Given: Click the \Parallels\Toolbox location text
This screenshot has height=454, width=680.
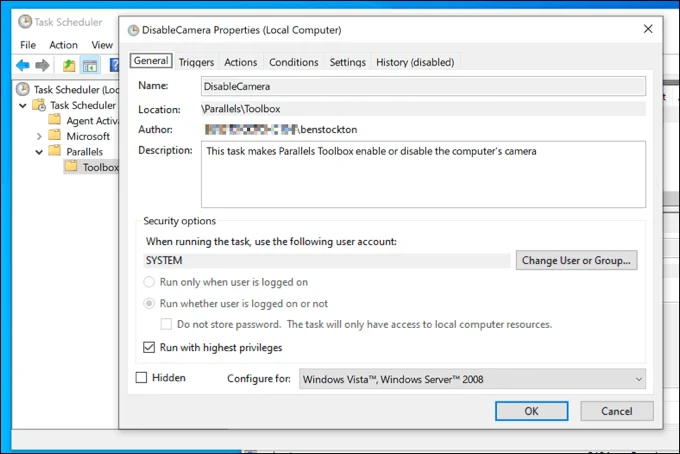Looking at the screenshot, I should pos(241,109).
